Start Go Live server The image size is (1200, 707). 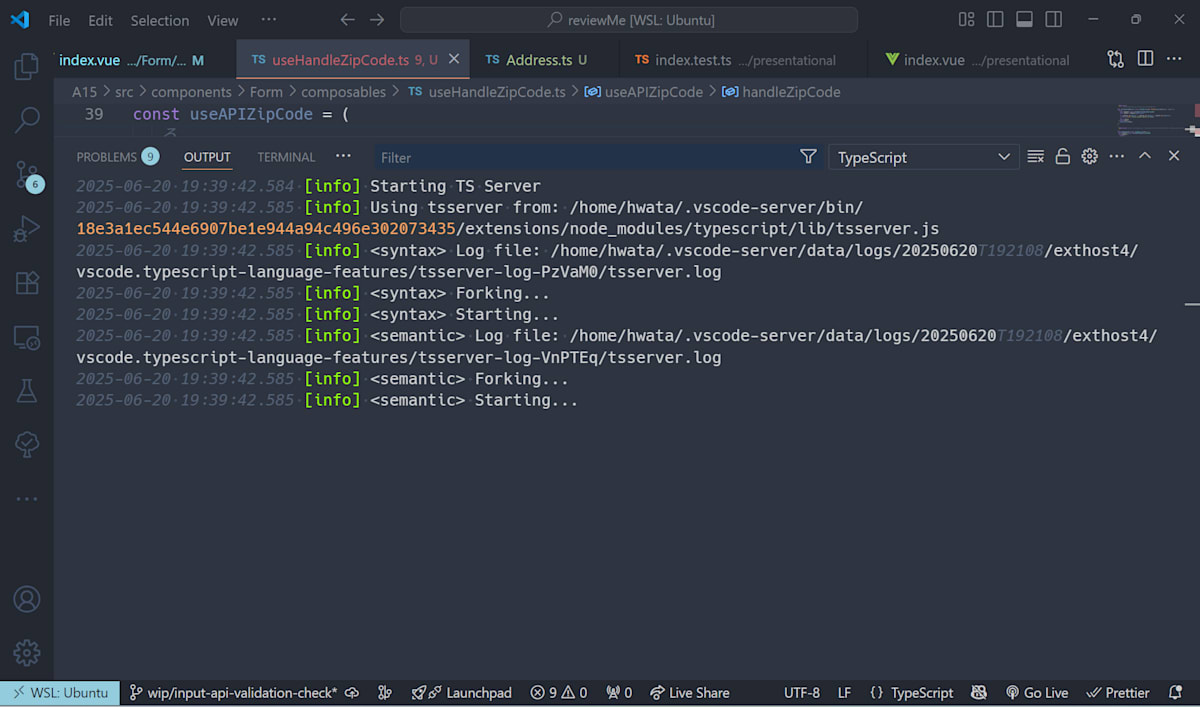[x=1036, y=692]
